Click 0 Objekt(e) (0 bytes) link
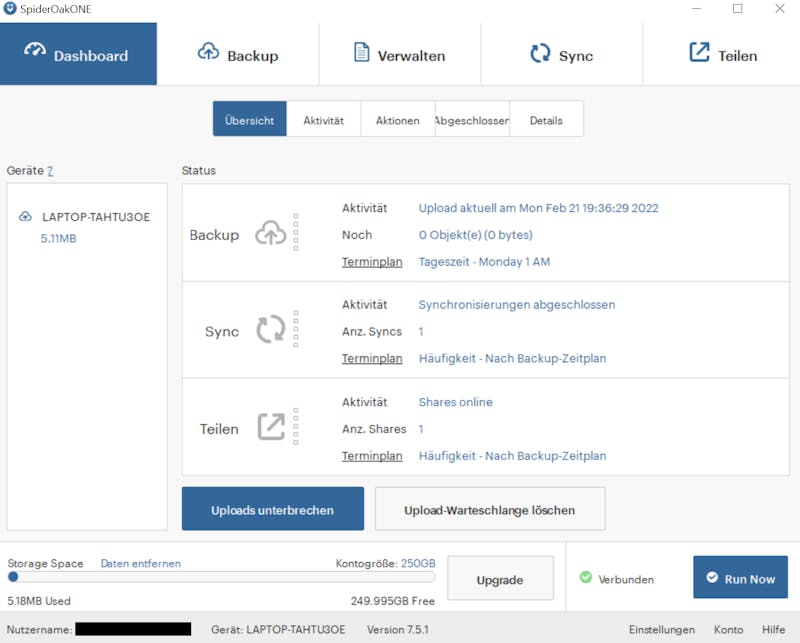800x643 pixels. click(476, 235)
